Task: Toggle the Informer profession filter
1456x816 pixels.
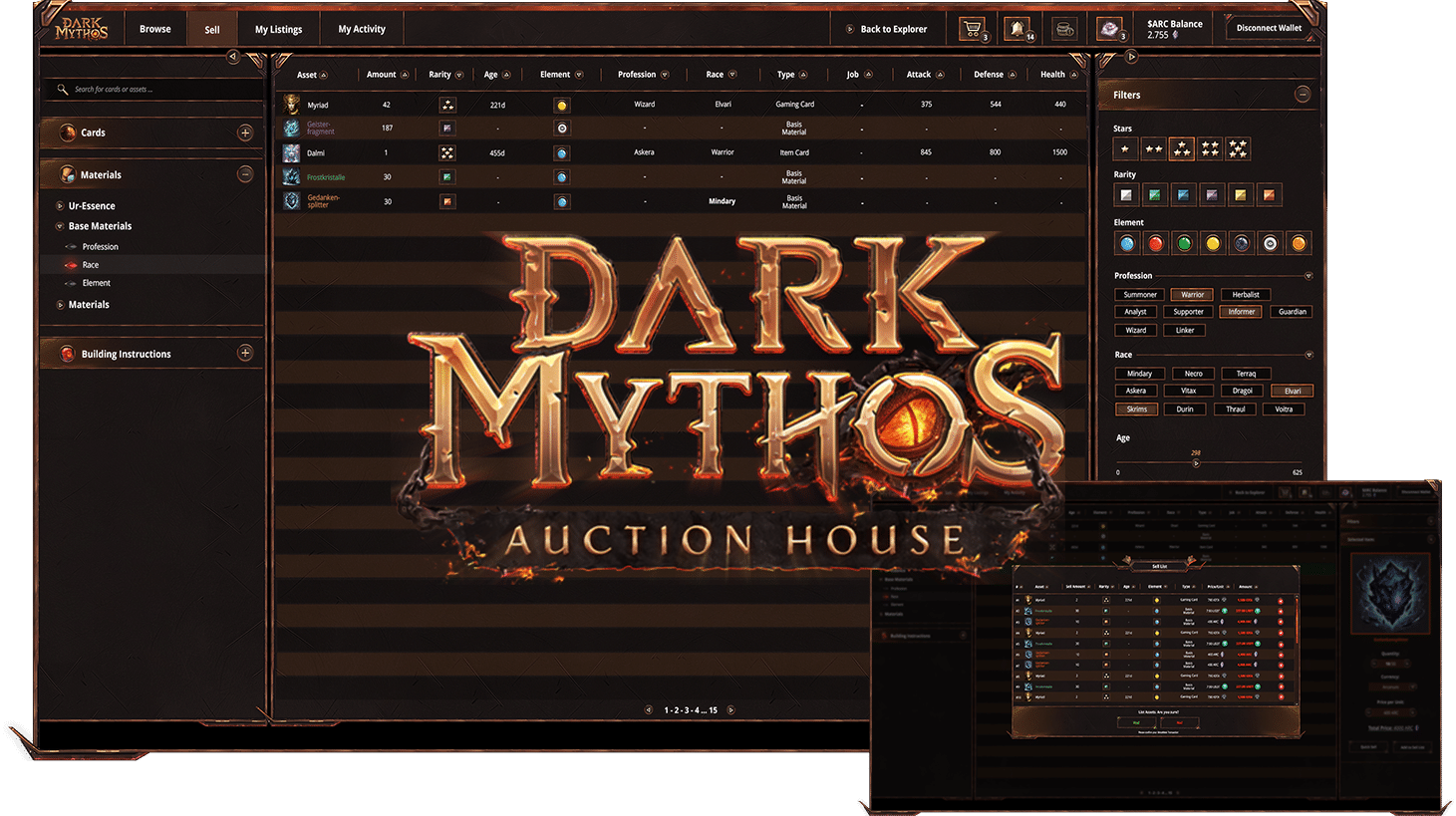Action: point(1241,312)
